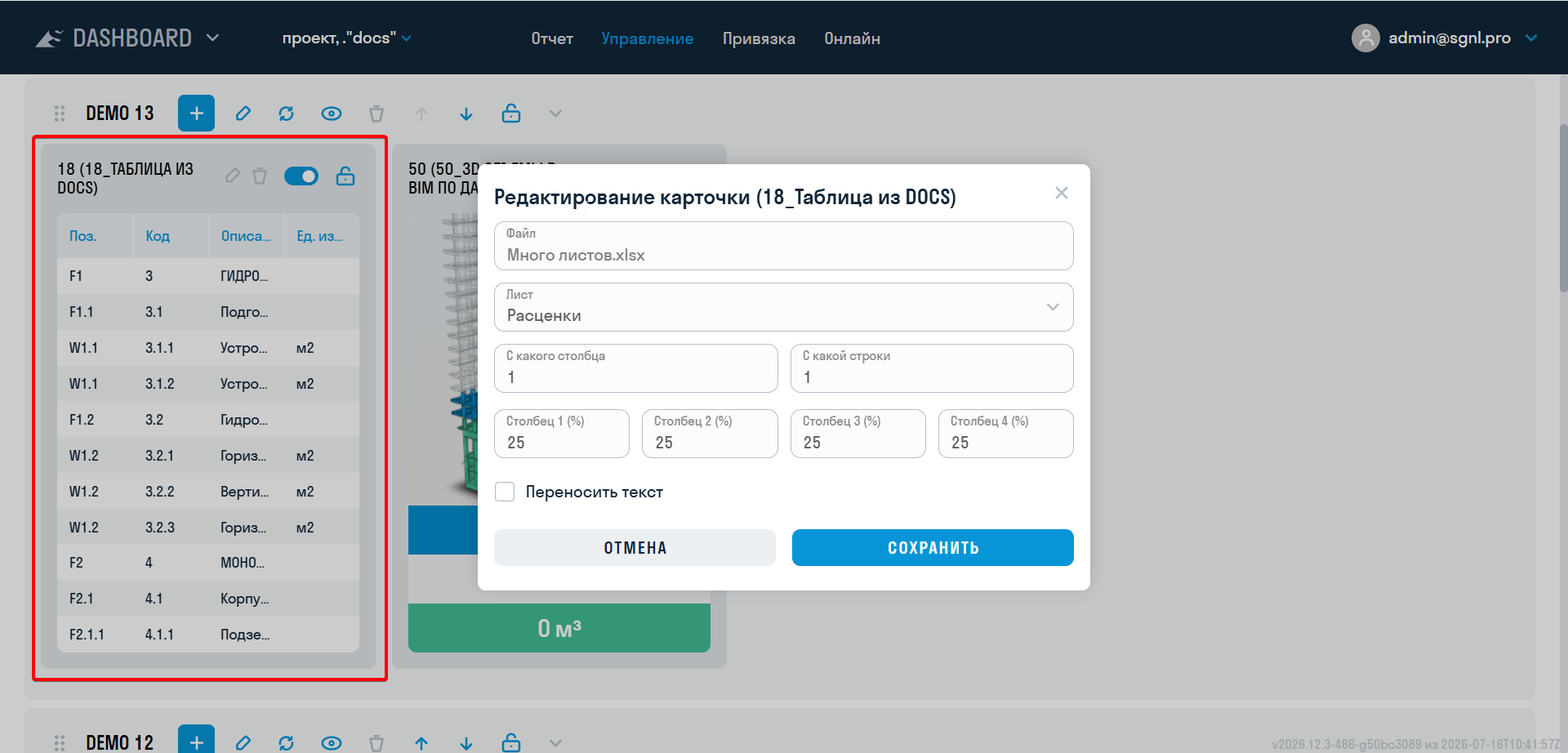Delete DEMO 13 with the trash icon
Viewport: 1568px width, 753px height.
tap(376, 114)
